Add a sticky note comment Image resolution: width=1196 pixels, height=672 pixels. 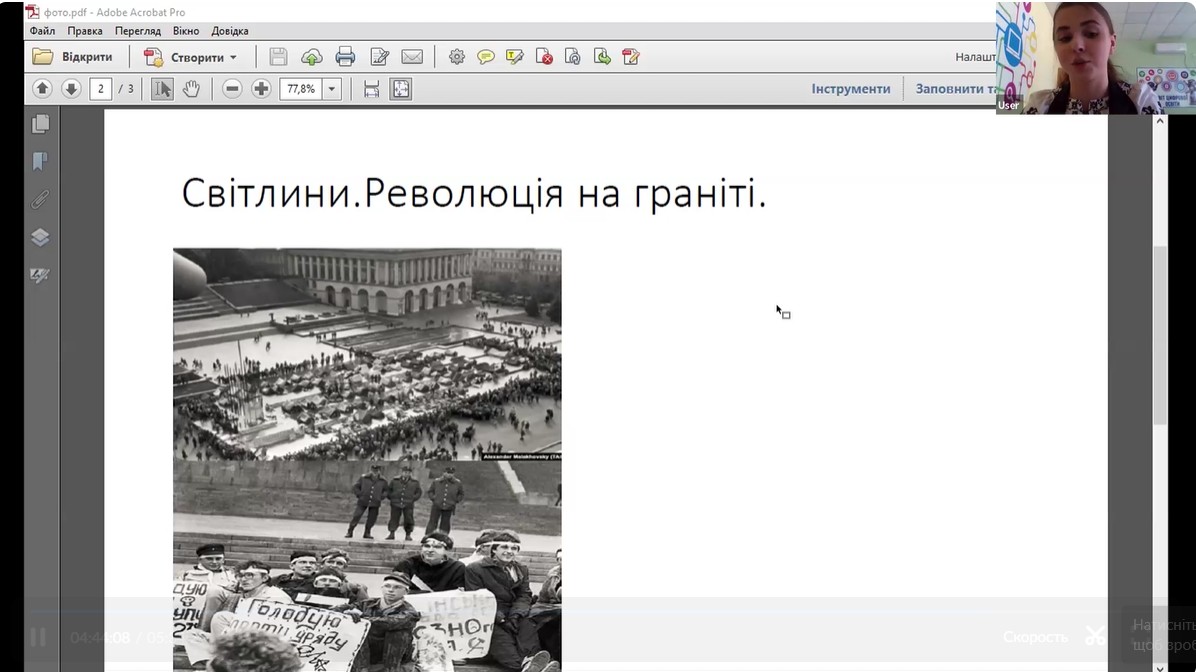coord(486,57)
